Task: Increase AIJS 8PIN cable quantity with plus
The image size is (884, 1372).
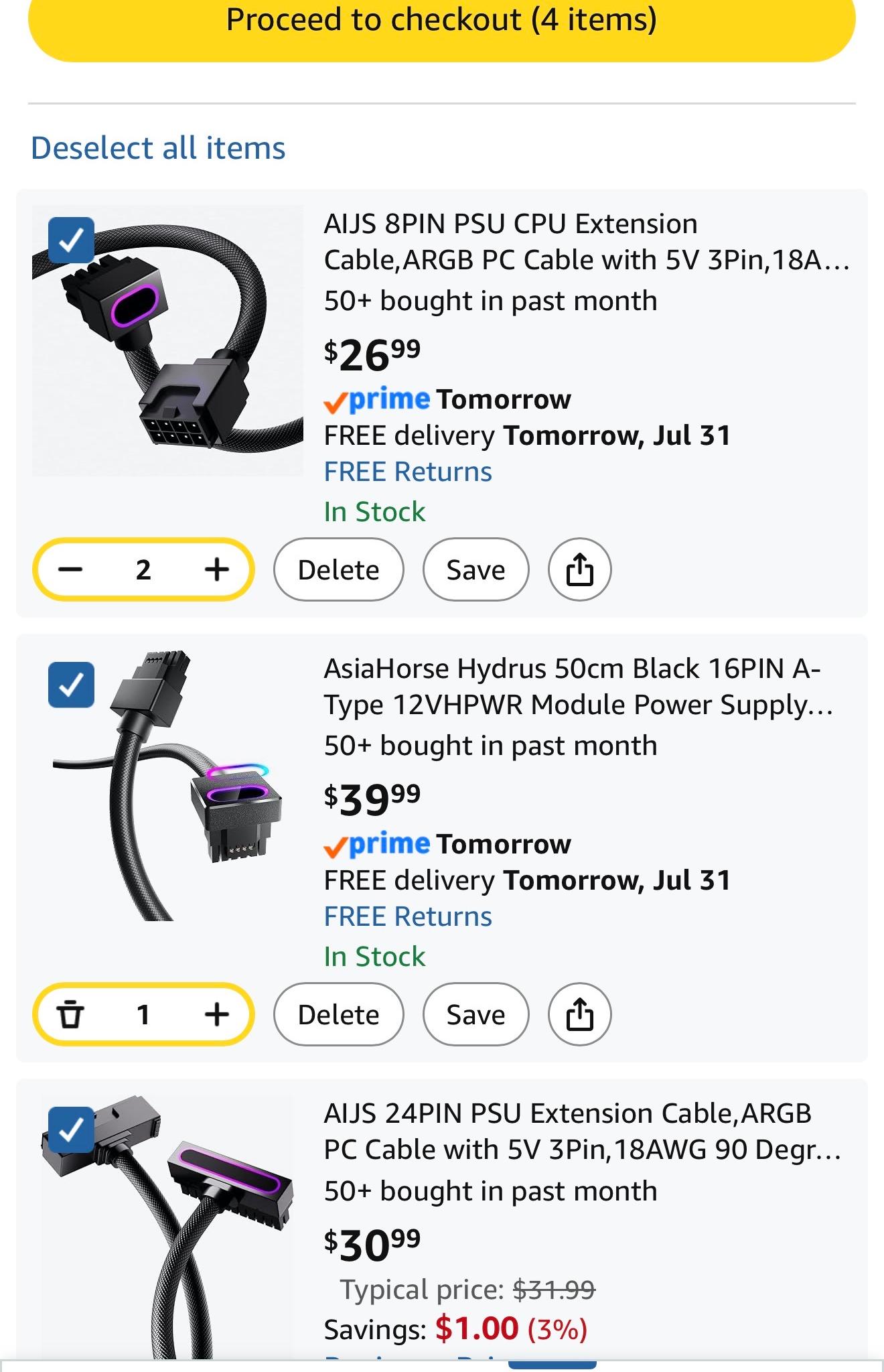Action: [x=216, y=570]
